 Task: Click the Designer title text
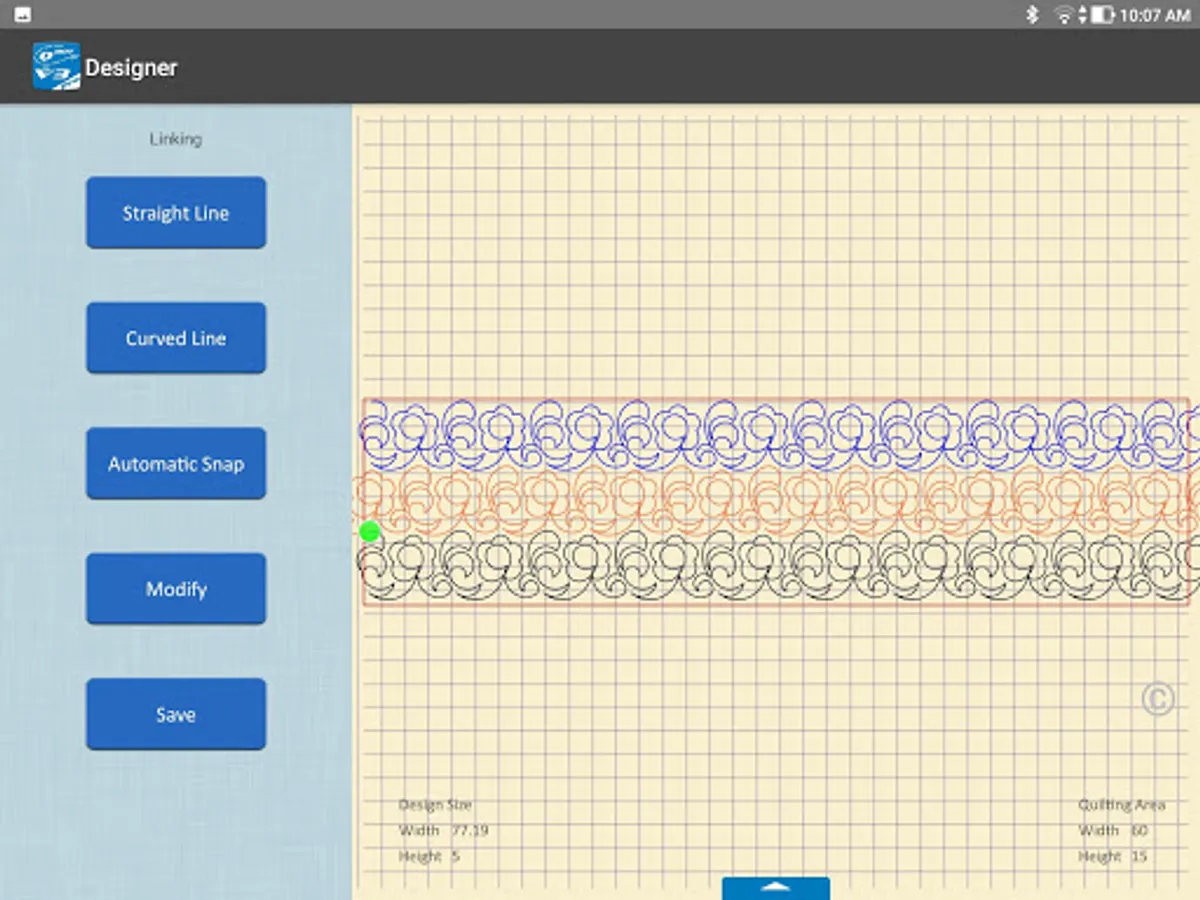tap(131, 68)
